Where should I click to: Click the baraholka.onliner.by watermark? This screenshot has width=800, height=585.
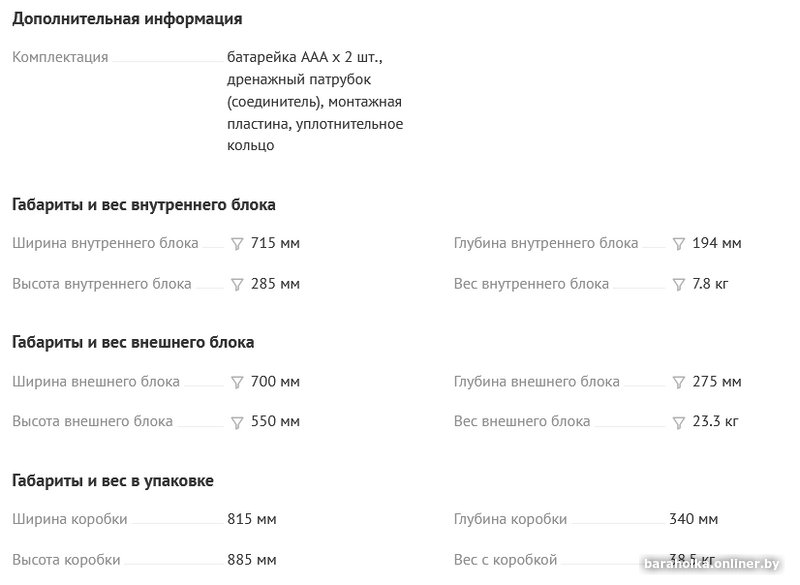[x=712, y=564]
